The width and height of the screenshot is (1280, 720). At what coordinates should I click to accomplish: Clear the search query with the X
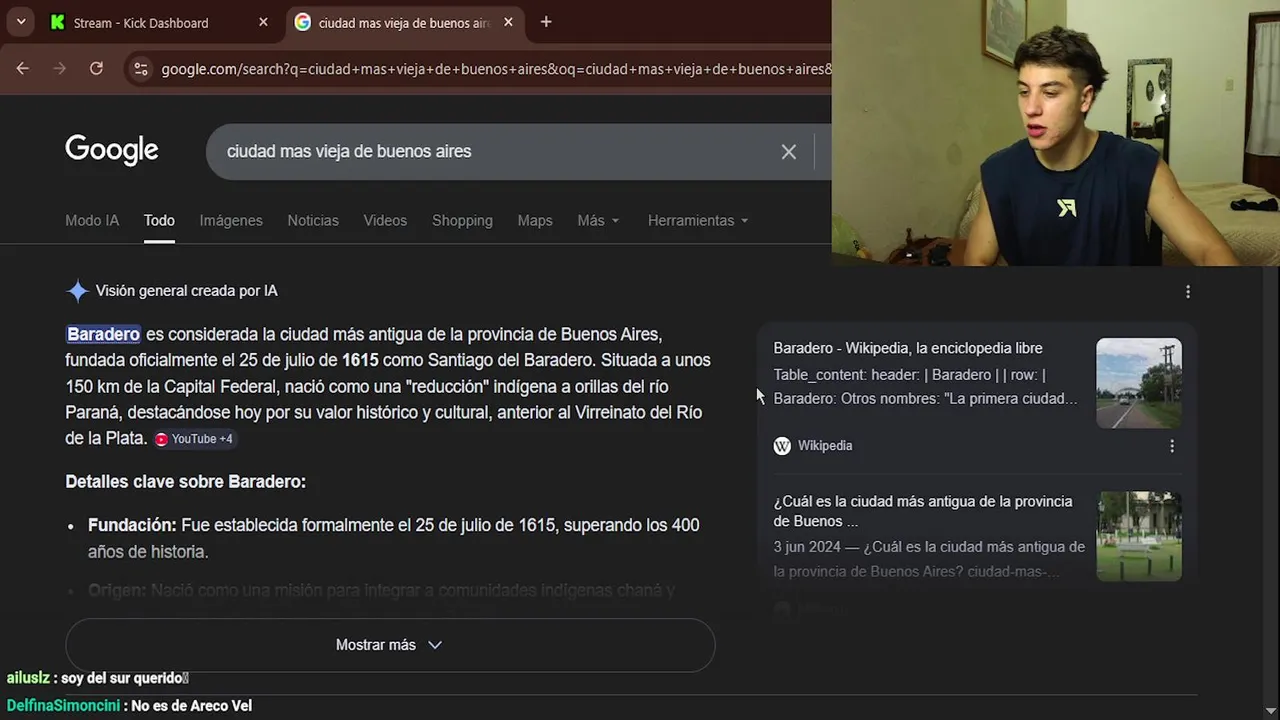tap(789, 152)
